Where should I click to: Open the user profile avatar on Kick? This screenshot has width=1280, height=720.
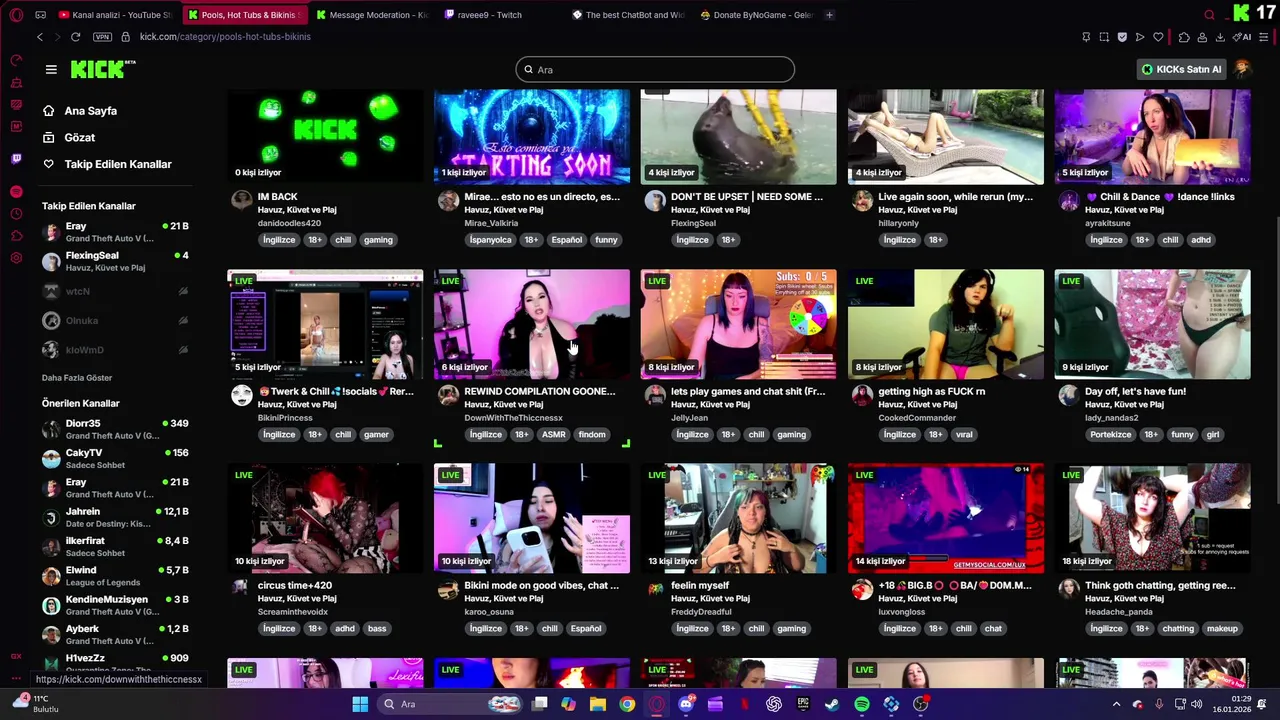tap(1243, 69)
